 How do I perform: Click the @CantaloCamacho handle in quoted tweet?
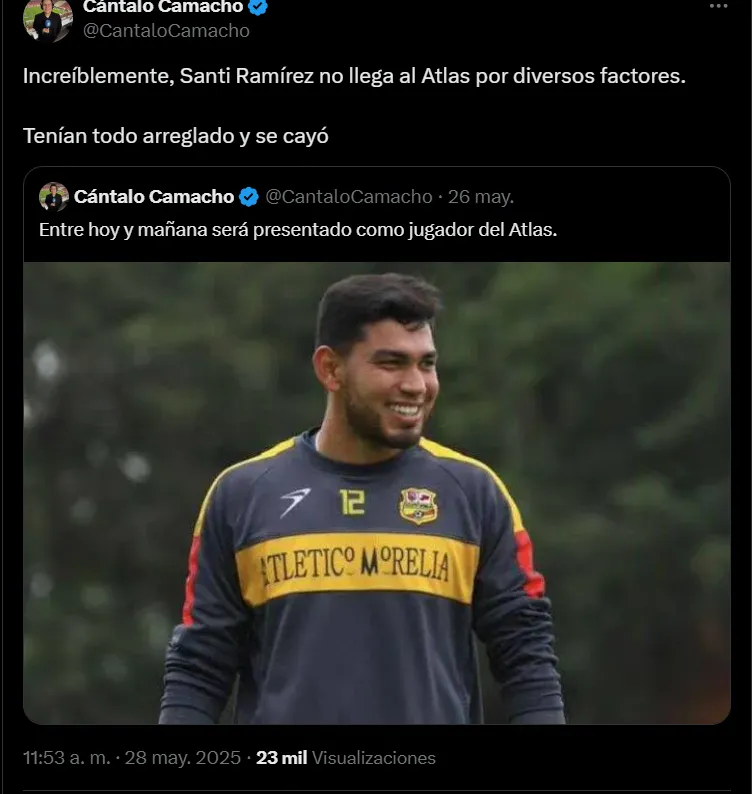[349, 196]
